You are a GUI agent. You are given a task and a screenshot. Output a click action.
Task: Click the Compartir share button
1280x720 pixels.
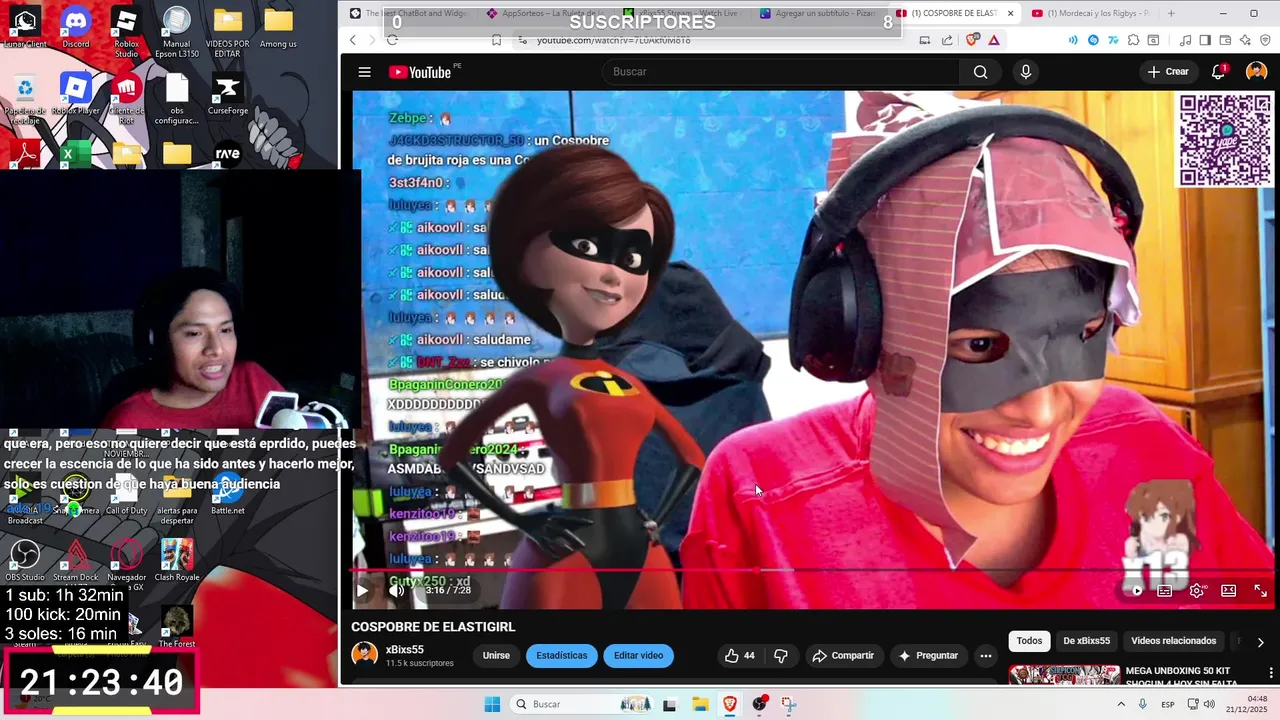(x=843, y=656)
